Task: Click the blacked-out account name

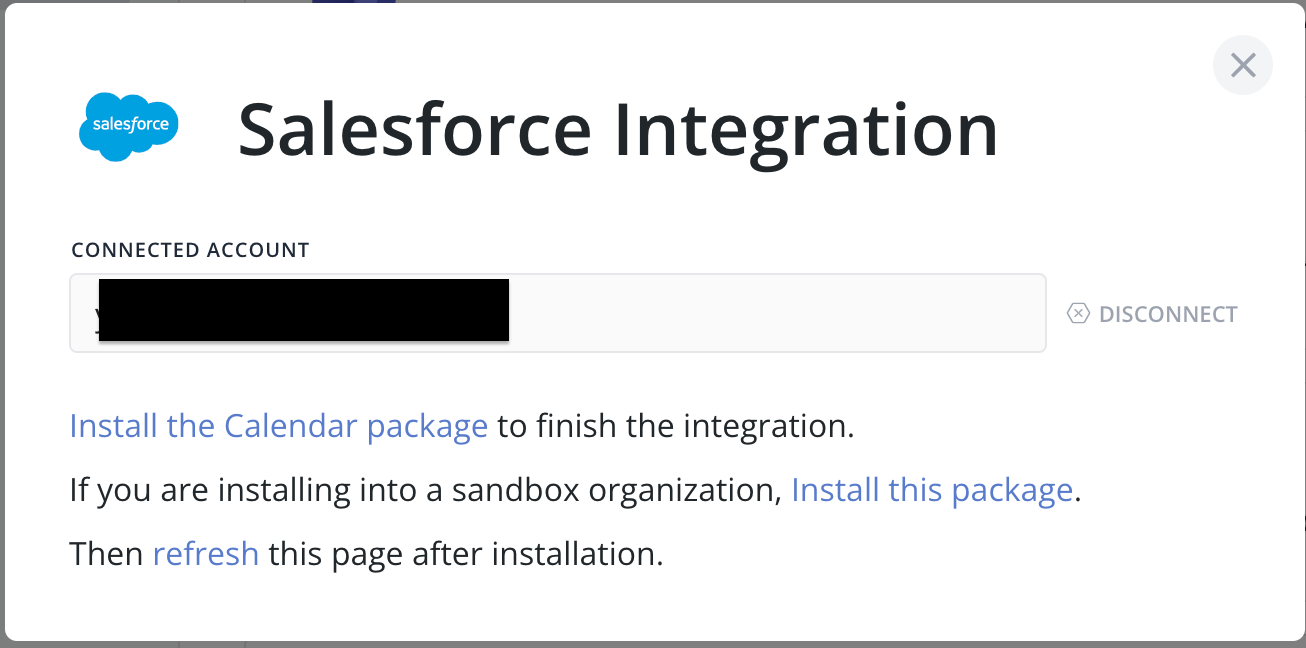Action: (304, 311)
